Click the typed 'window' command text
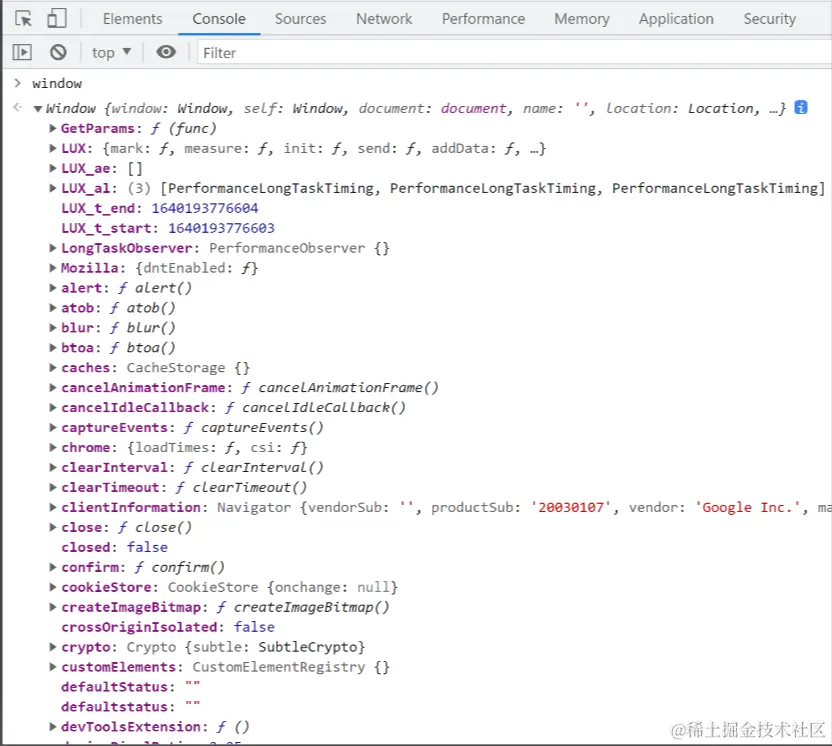Image resolution: width=832 pixels, height=746 pixels. (57, 83)
